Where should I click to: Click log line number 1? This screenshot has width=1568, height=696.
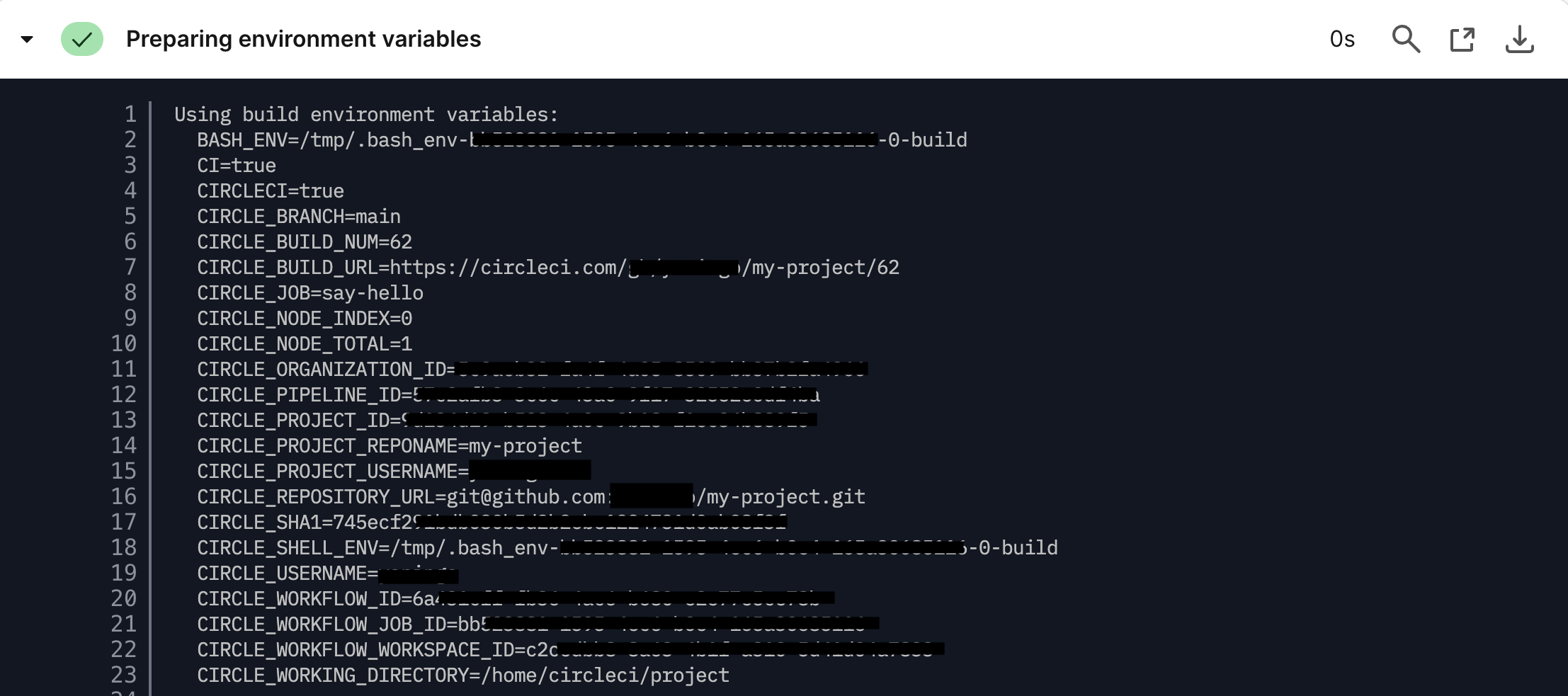coord(130,114)
